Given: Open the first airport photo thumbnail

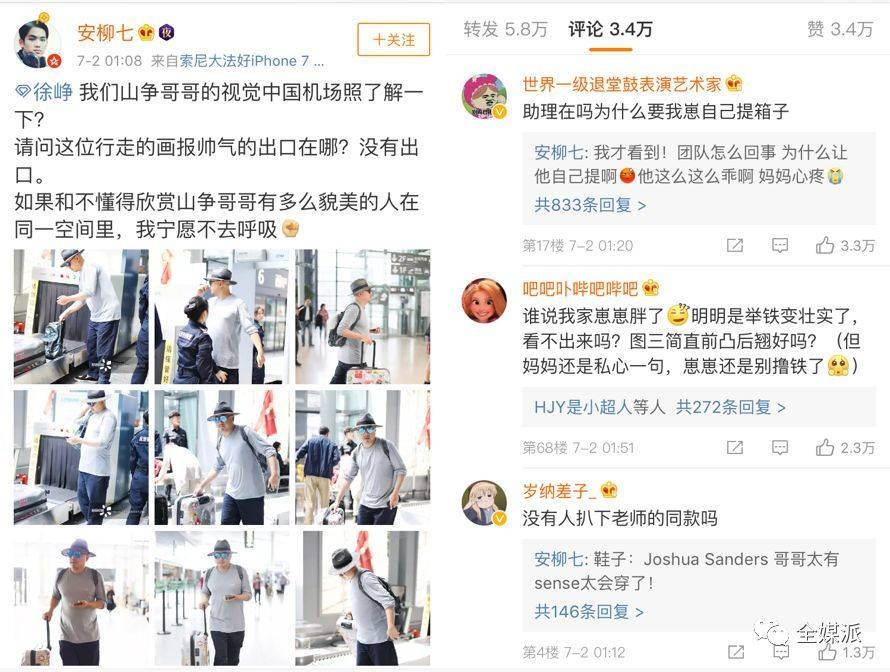Looking at the screenshot, I should point(81,316).
